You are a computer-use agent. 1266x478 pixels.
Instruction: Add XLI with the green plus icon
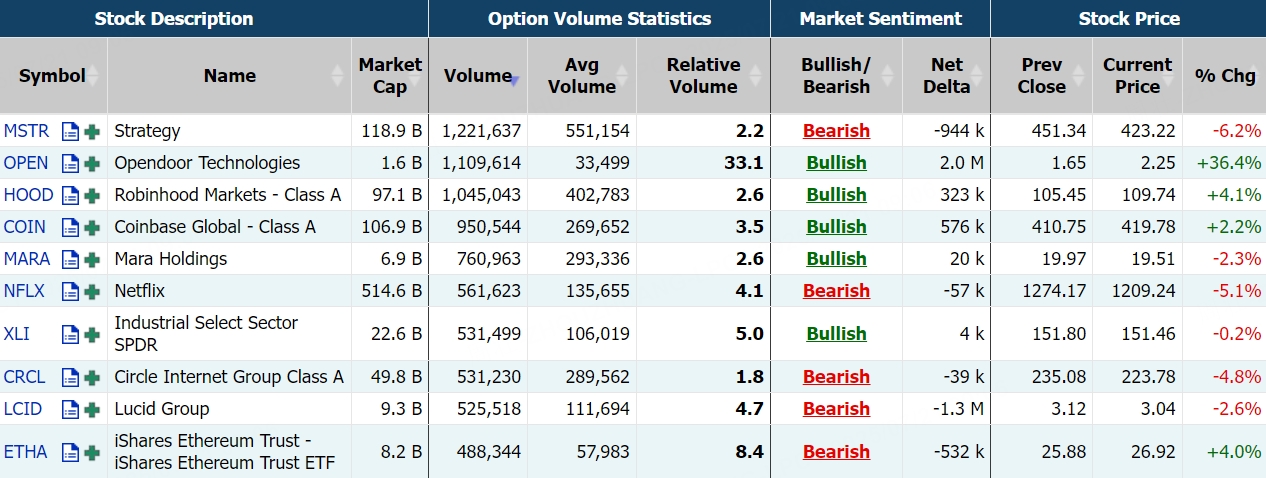point(92,335)
